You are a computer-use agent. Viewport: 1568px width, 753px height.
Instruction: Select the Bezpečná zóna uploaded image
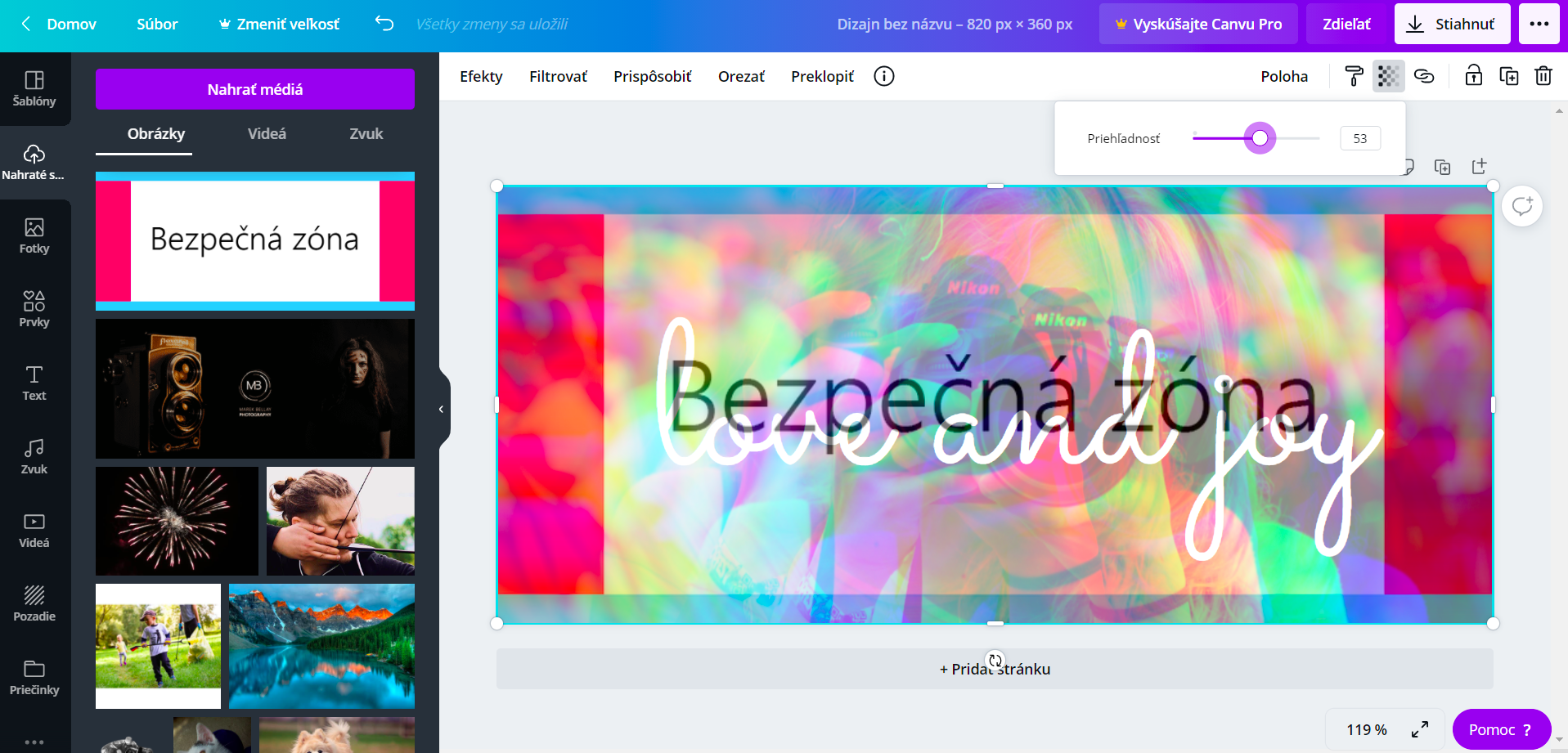(255, 241)
